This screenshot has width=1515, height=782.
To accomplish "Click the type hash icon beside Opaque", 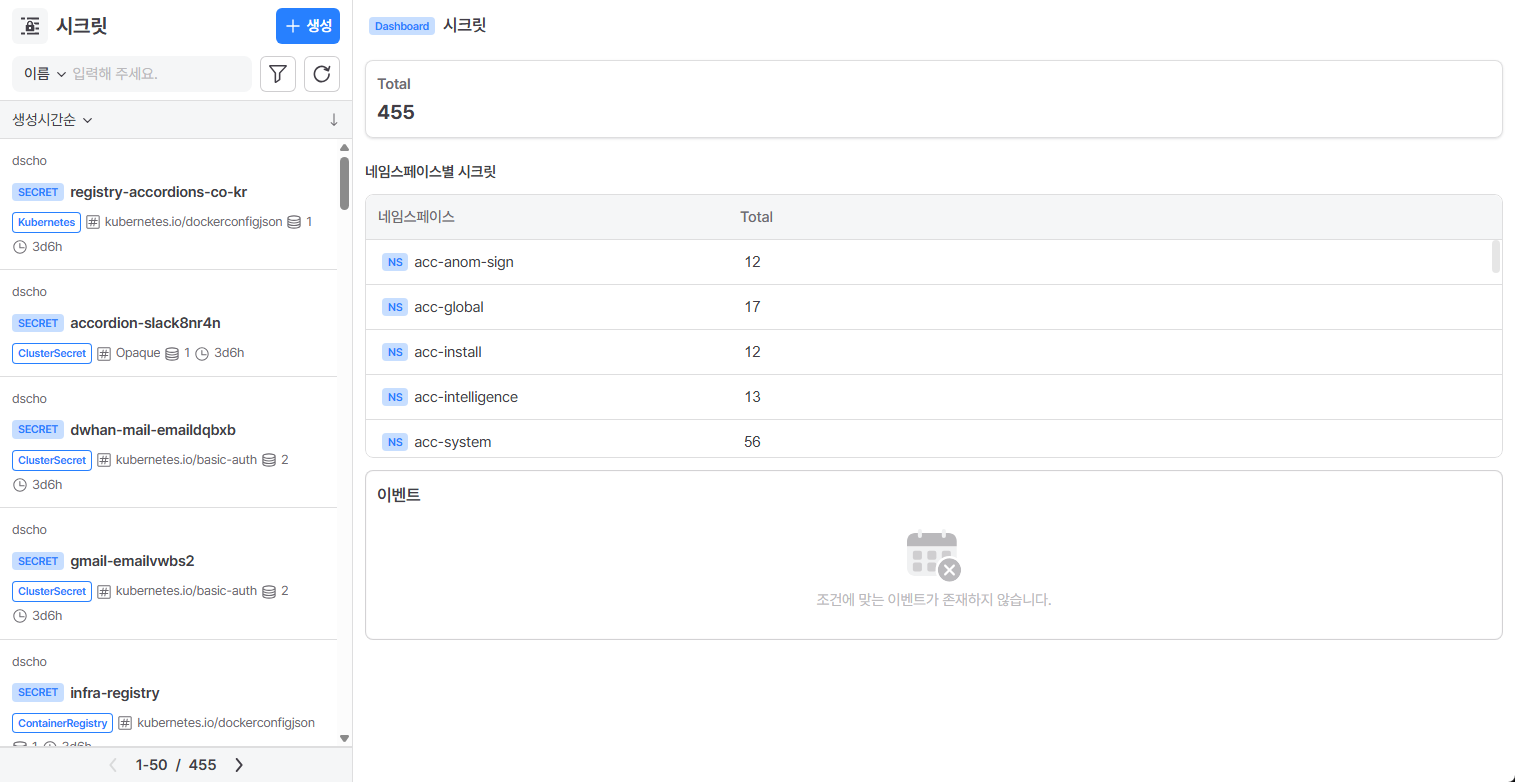I will pyautogui.click(x=104, y=353).
